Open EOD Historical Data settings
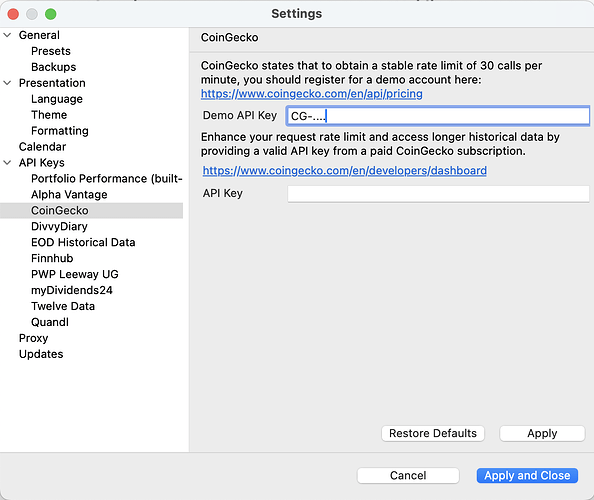Viewport: 594px width, 500px height. [x=83, y=242]
